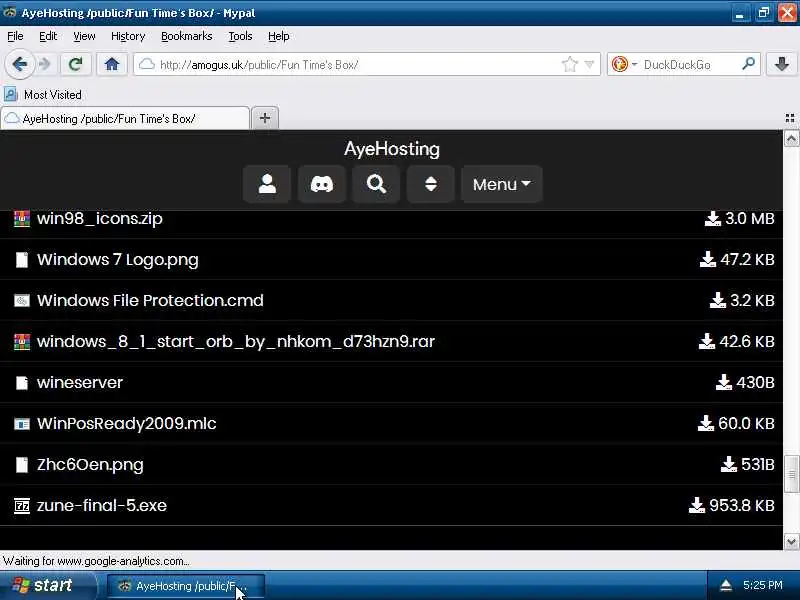Viewport: 800px width, 600px height.
Task: Open the File menu
Action: click(15, 36)
